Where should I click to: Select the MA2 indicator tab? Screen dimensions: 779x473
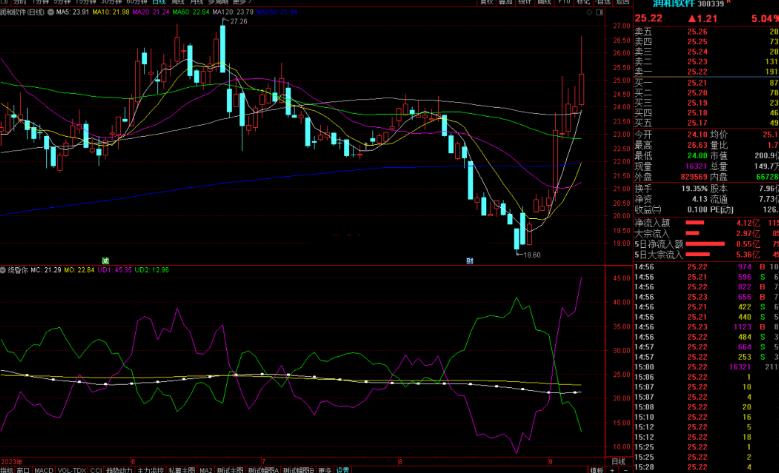205,470
